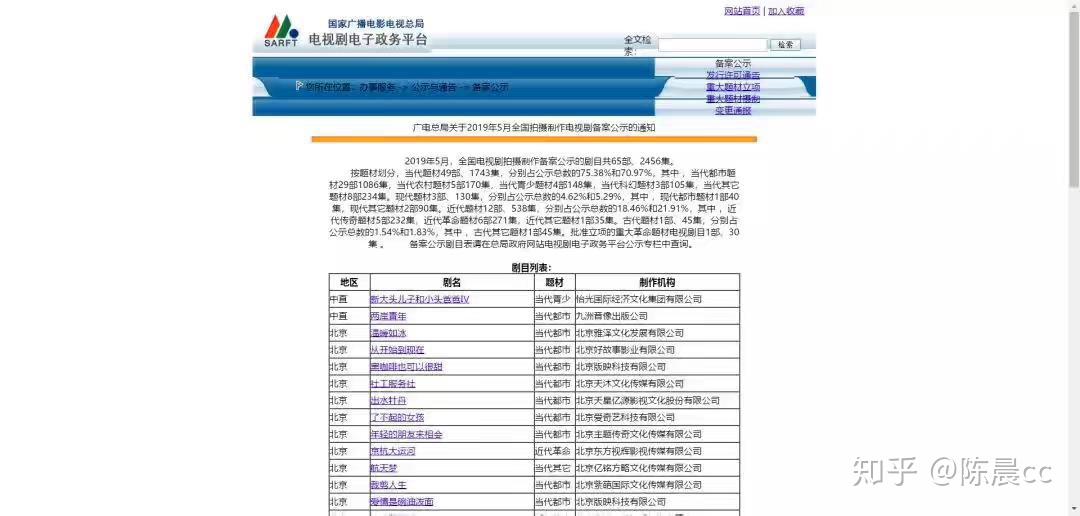The image size is (1080, 516).
Task: Open the 变更通报 menu item
Action: tap(733, 110)
